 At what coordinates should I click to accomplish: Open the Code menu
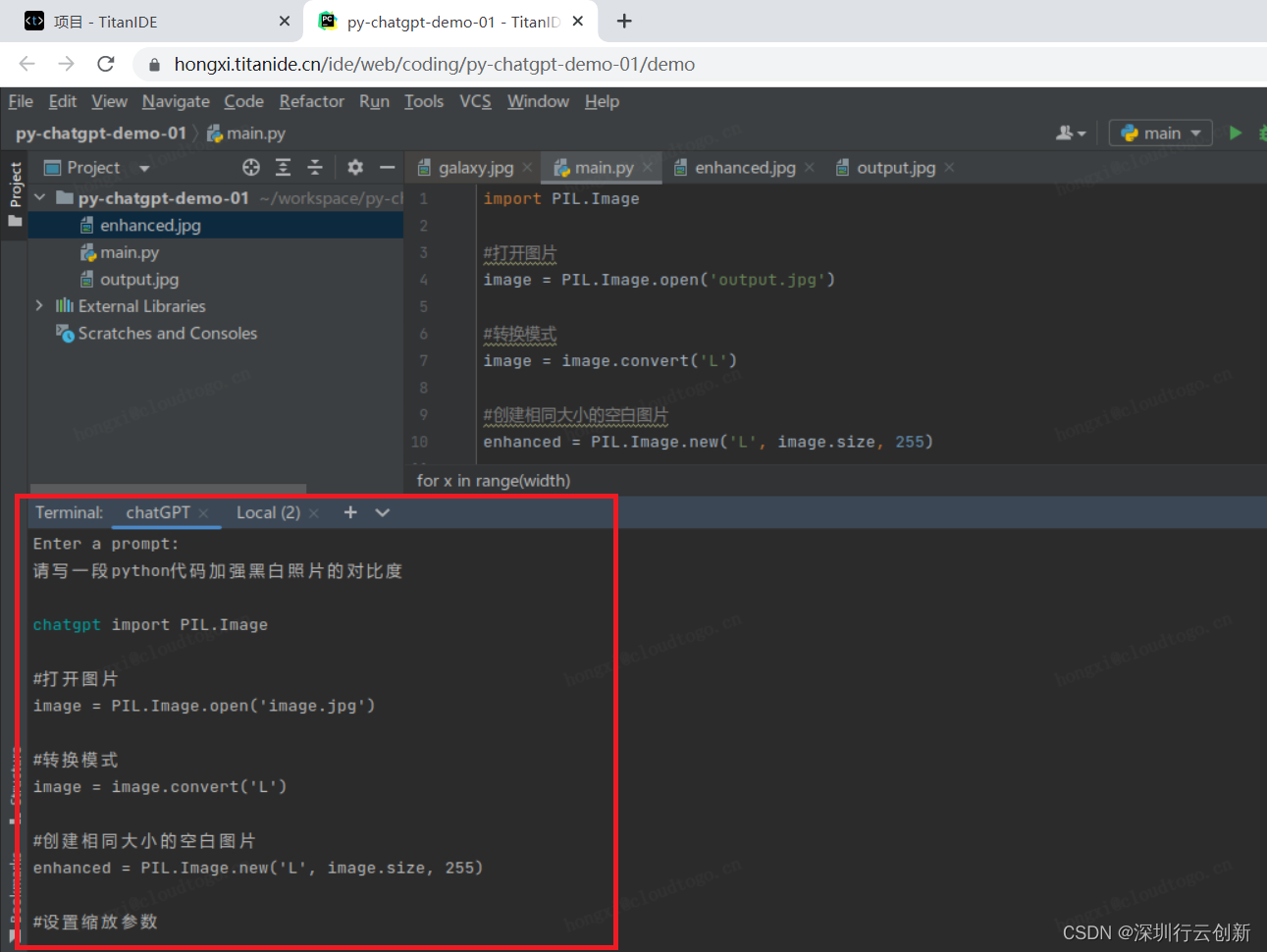[243, 101]
